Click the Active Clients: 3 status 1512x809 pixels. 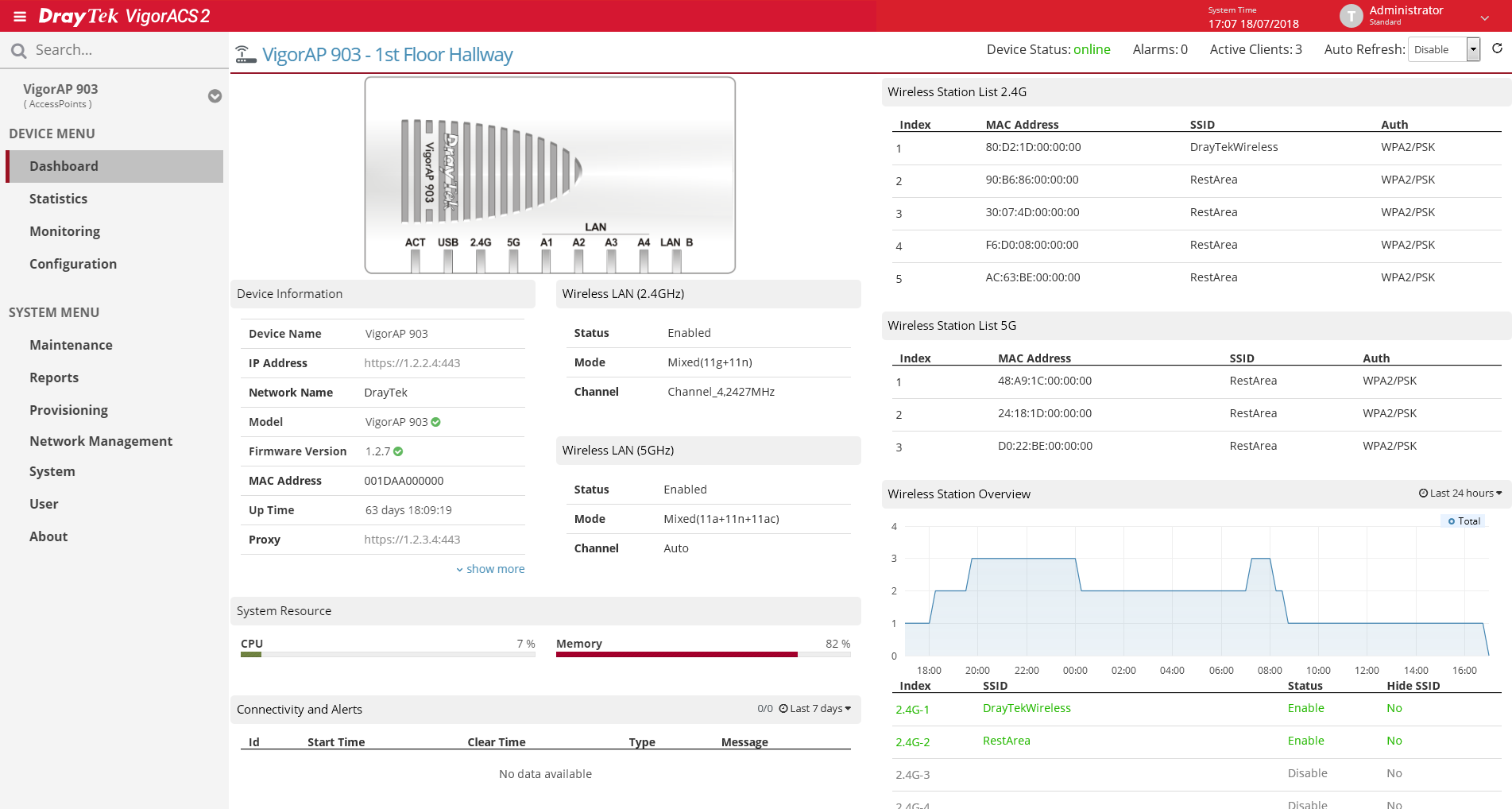[x=1255, y=49]
